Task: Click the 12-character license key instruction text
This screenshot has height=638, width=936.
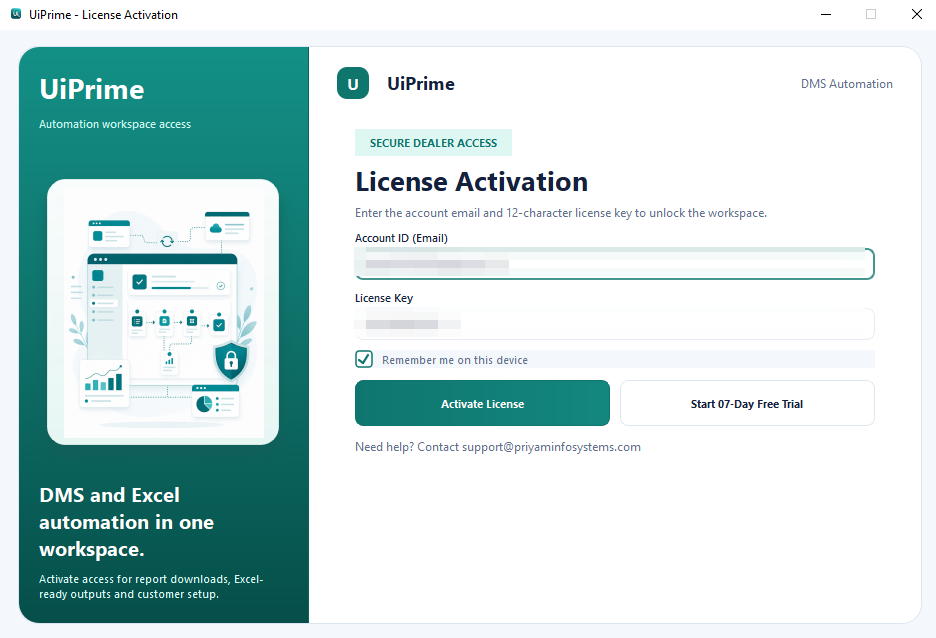Action: pos(561,213)
